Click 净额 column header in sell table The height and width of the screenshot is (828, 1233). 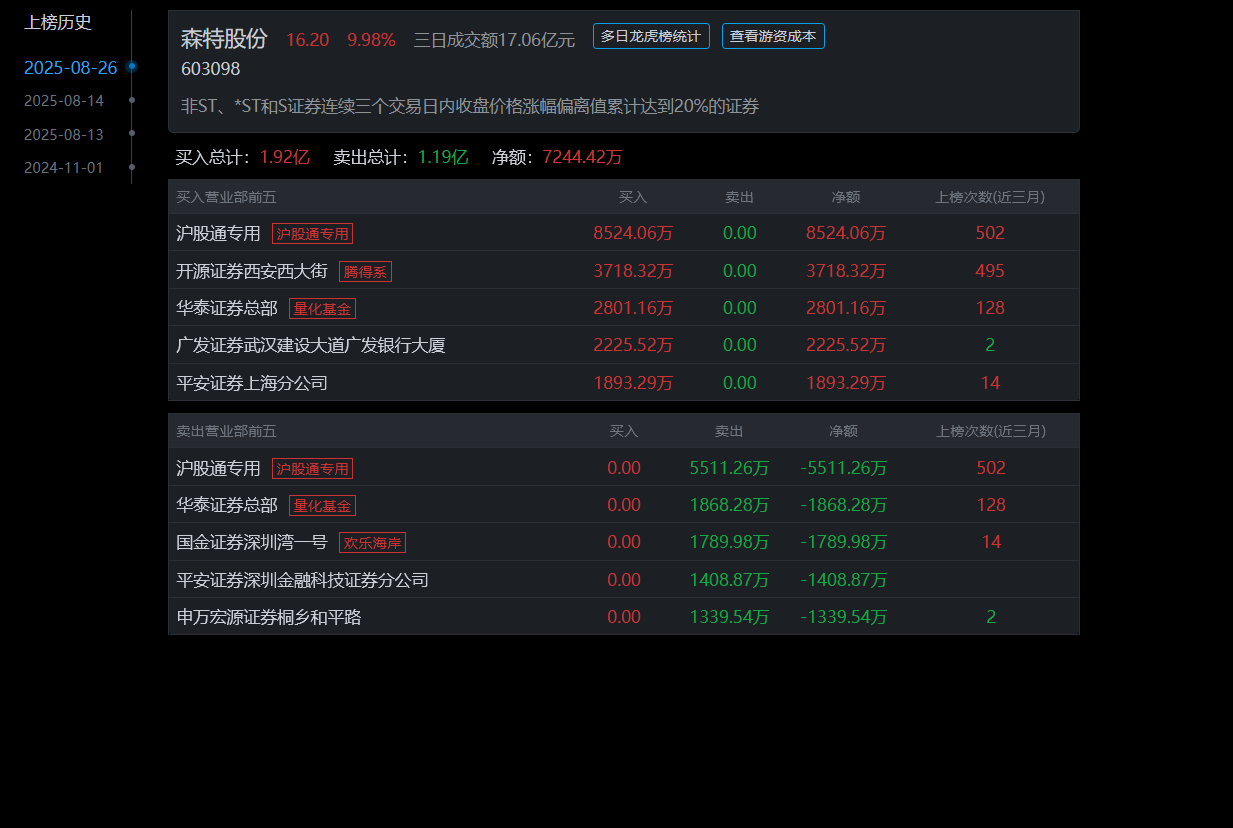pos(843,431)
